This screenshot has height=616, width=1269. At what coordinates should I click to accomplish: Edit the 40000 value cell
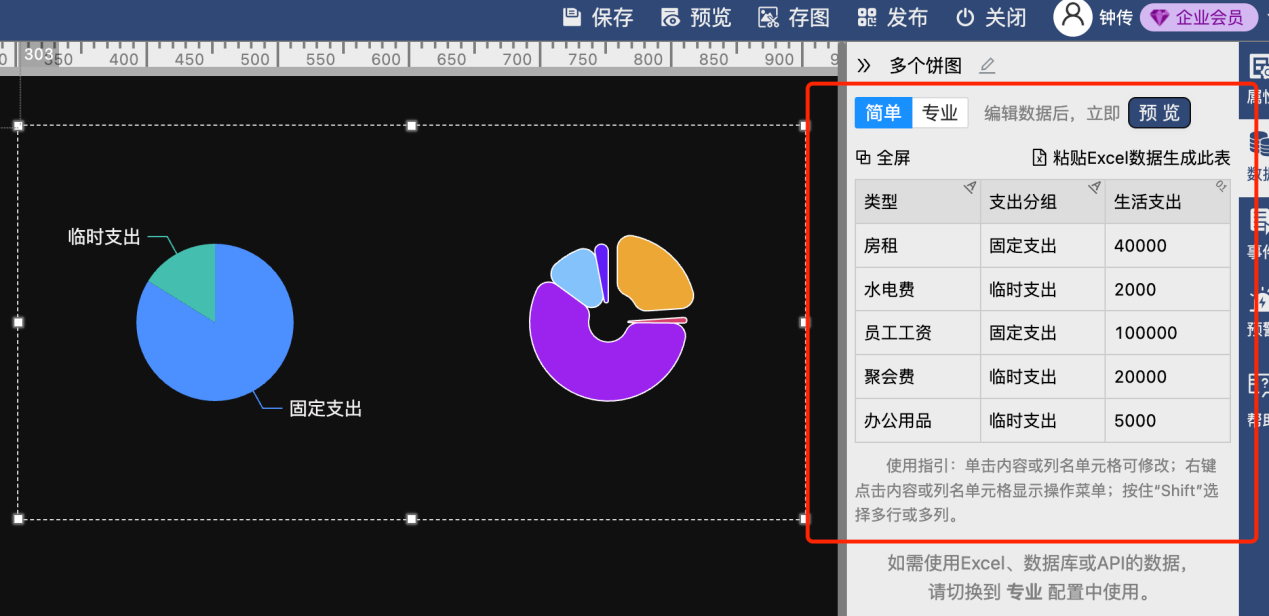(x=1167, y=246)
